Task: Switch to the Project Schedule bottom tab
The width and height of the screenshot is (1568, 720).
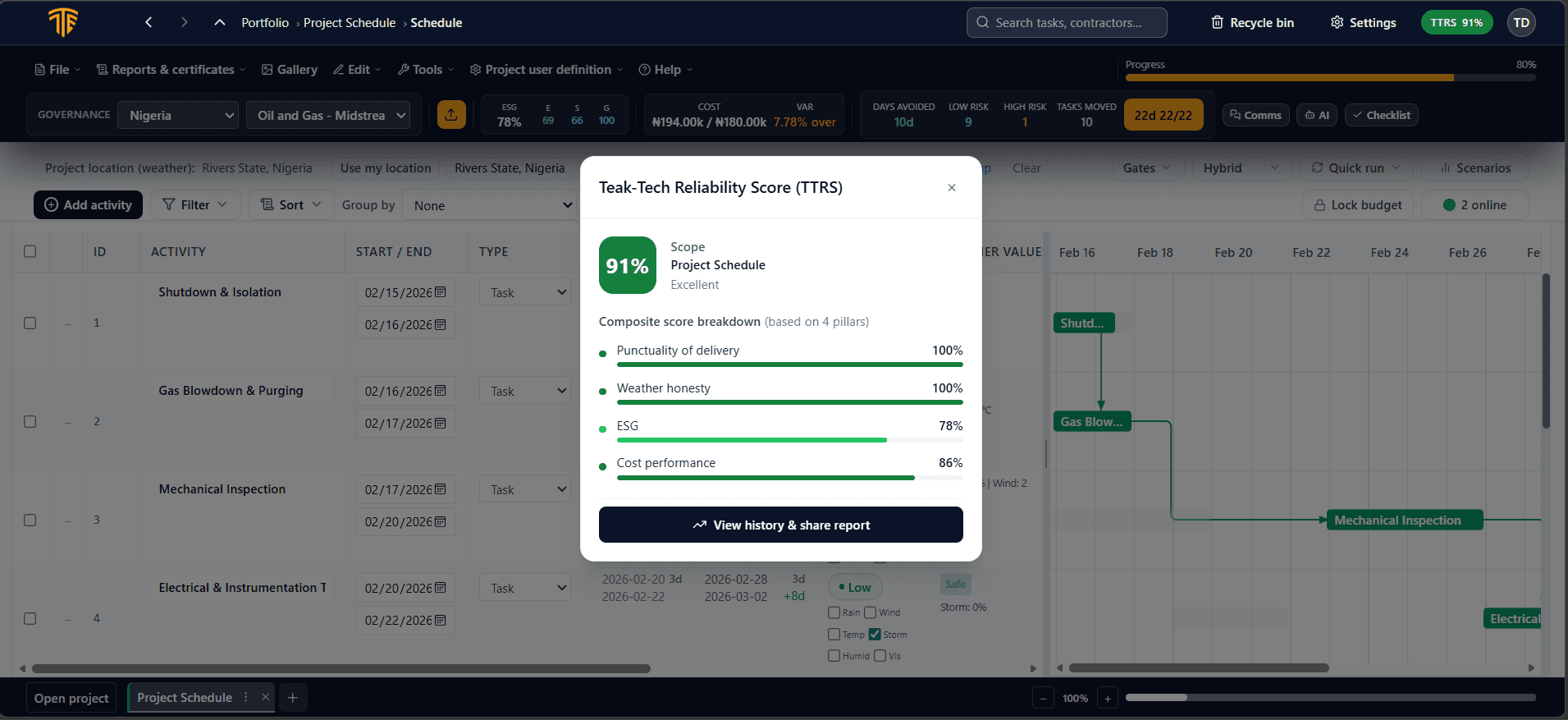Action: pyautogui.click(x=185, y=698)
